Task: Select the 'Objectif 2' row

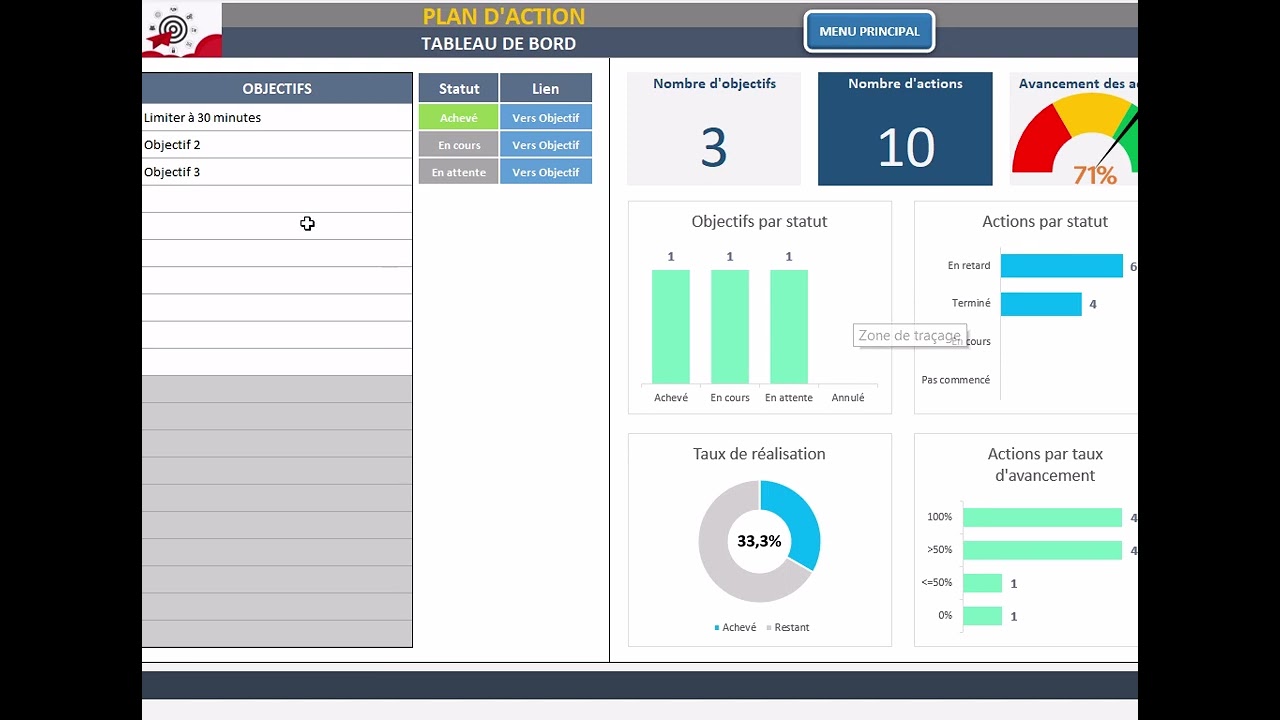Action: [277, 145]
